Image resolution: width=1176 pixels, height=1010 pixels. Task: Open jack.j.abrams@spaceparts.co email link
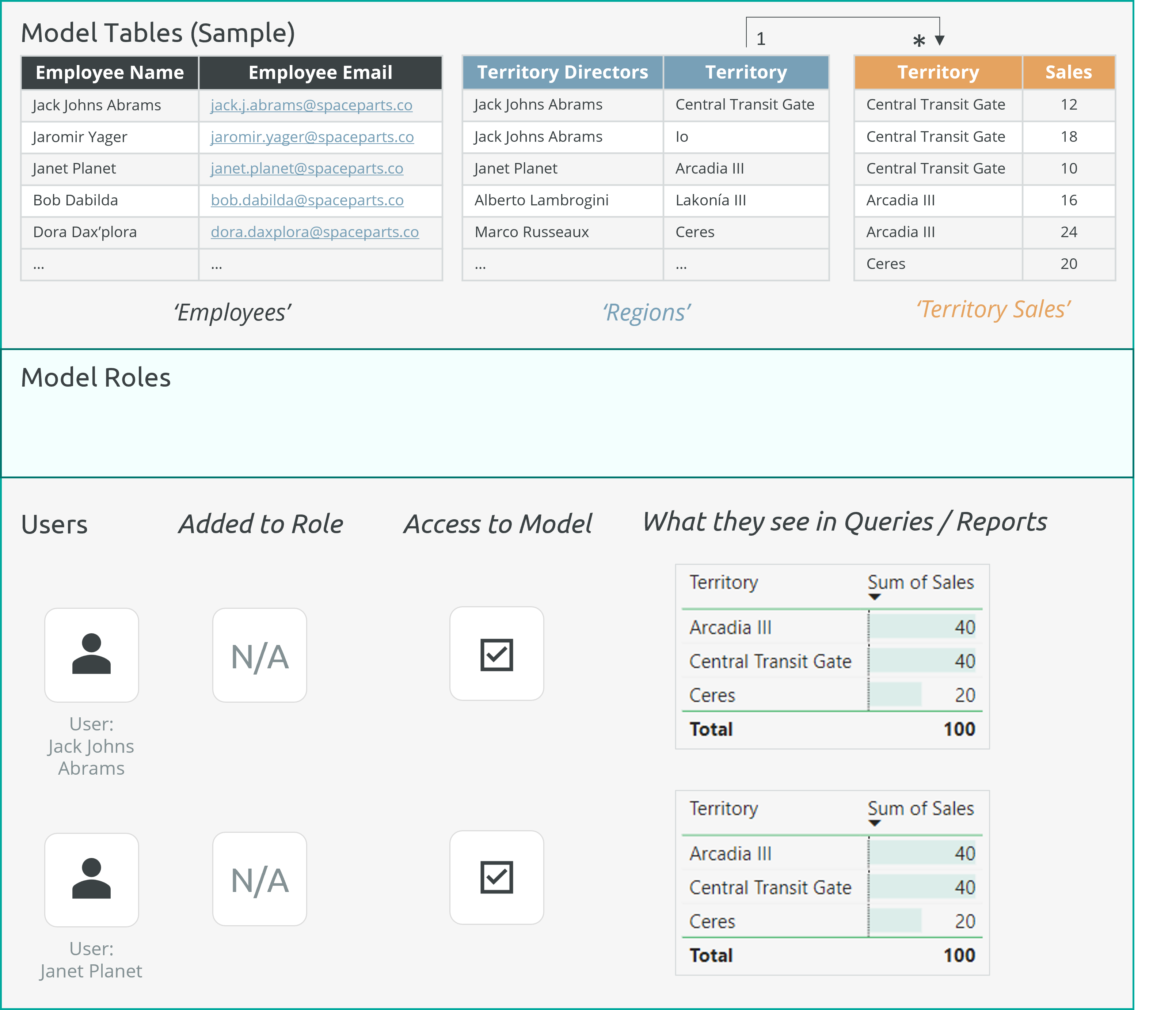[311, 105]
